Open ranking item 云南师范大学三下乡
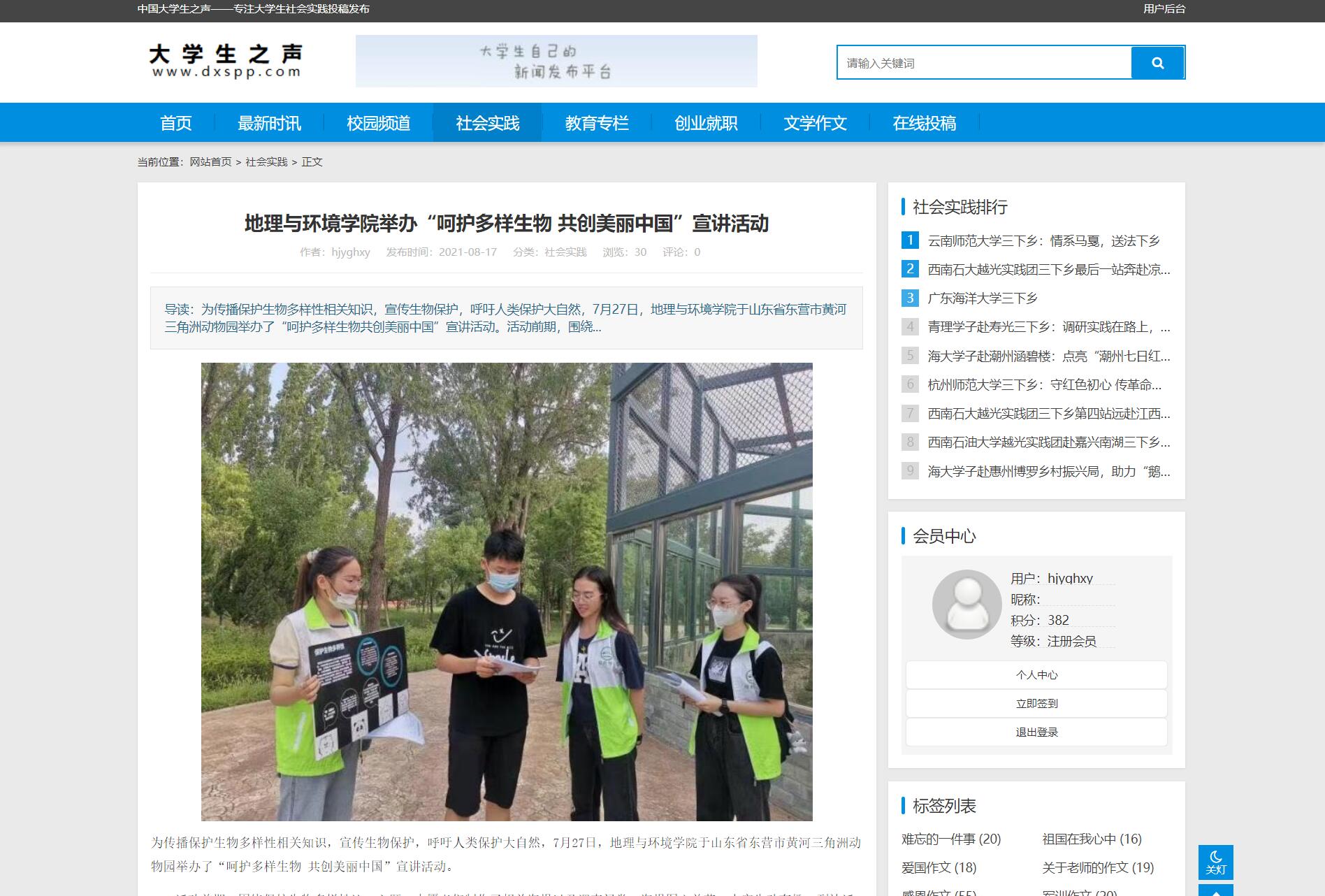The image size is (1325, 896). pos(1043,241)
